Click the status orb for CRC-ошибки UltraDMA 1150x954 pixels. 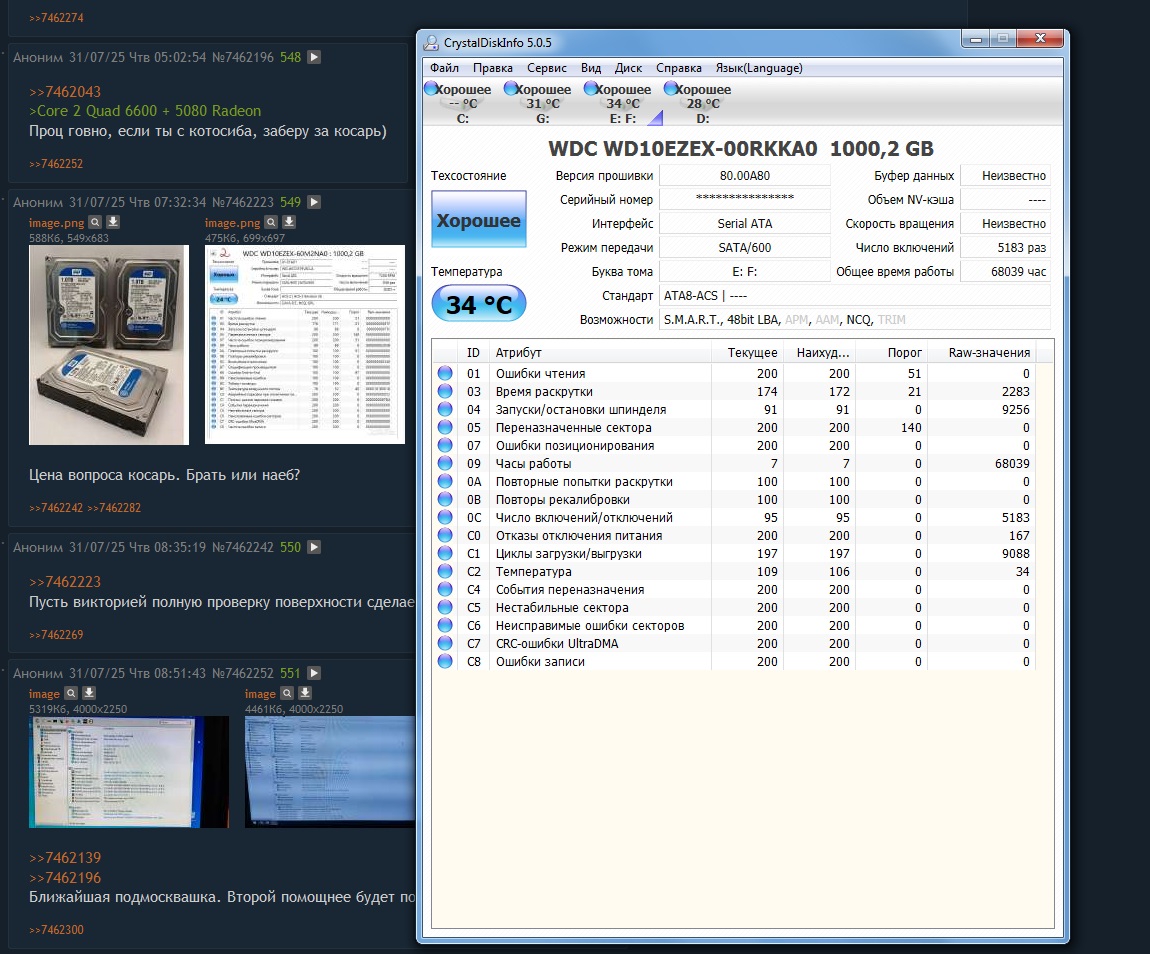[x=445, y=643]
